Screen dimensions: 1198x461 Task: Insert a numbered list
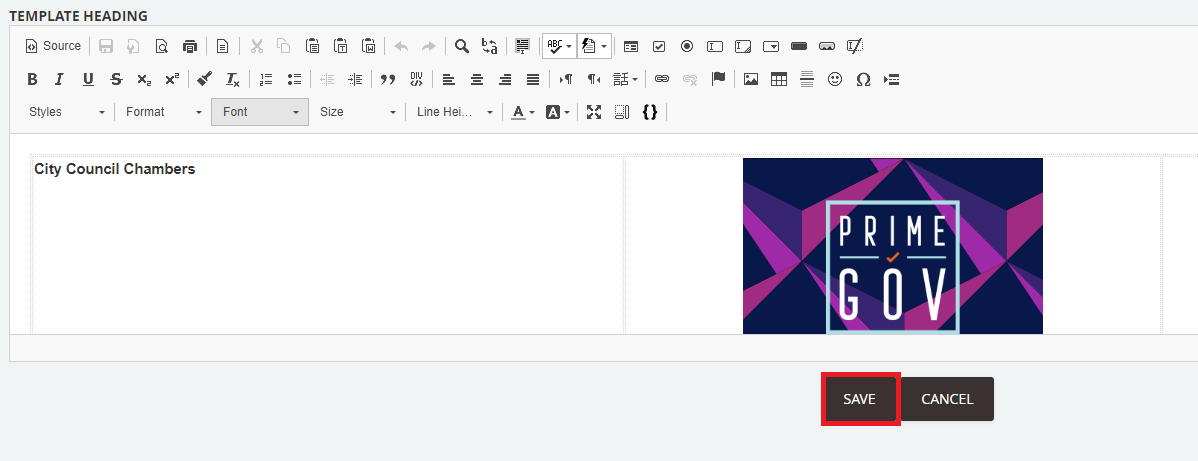pyautogui.click(x=266, y=79)
